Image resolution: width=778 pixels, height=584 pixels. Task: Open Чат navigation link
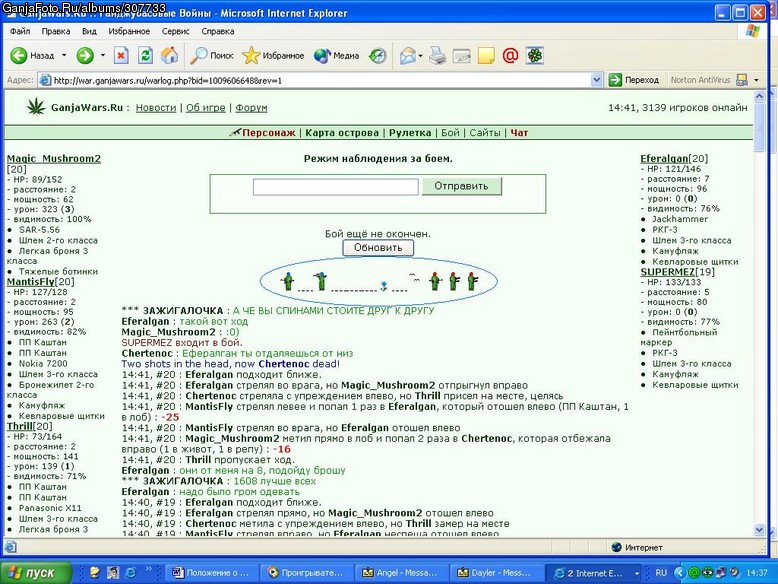[x=519, y=132]
